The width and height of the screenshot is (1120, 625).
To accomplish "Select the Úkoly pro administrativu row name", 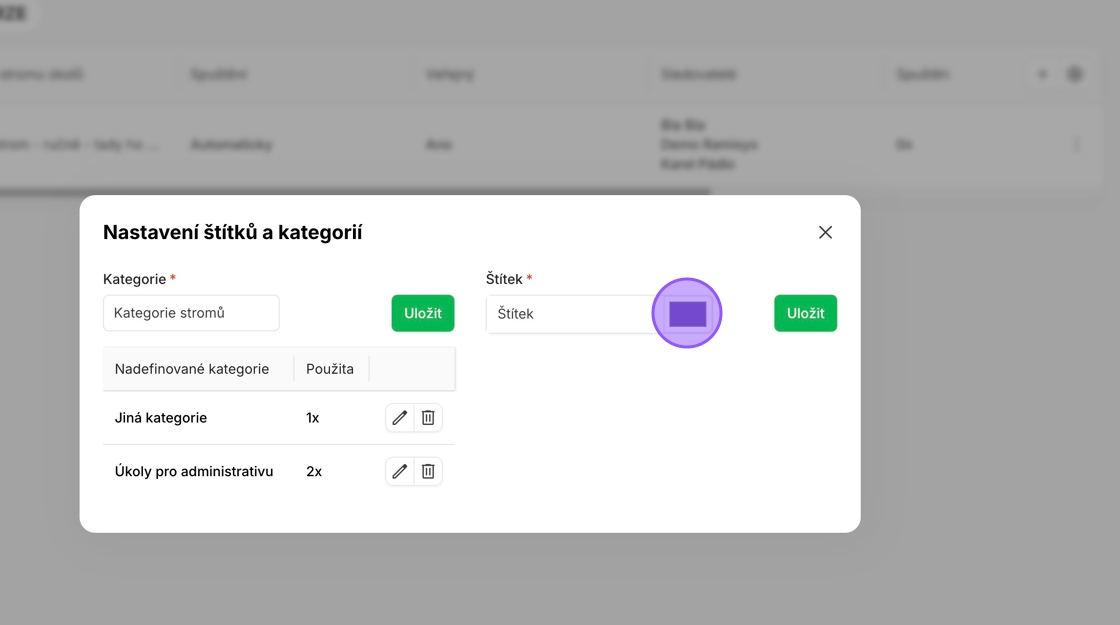I will pyautogui.click(x=194, y=471).
